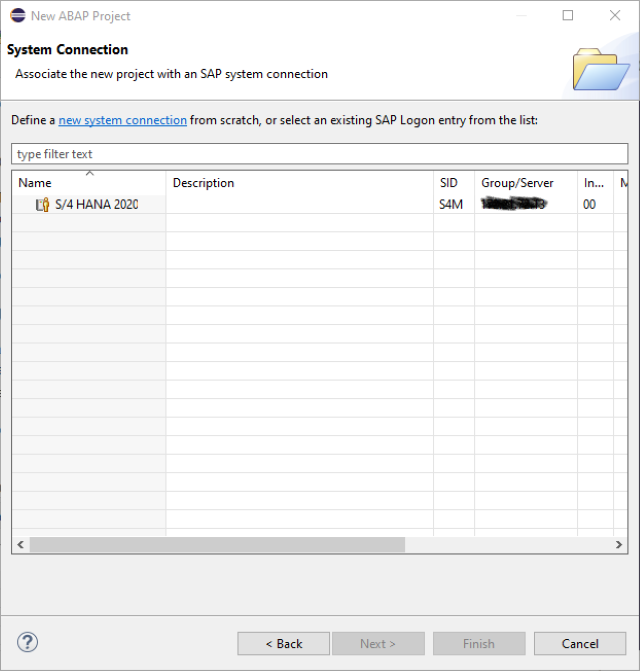Go to previous page with Back button
Screen dimensions: 640x671
284,644
